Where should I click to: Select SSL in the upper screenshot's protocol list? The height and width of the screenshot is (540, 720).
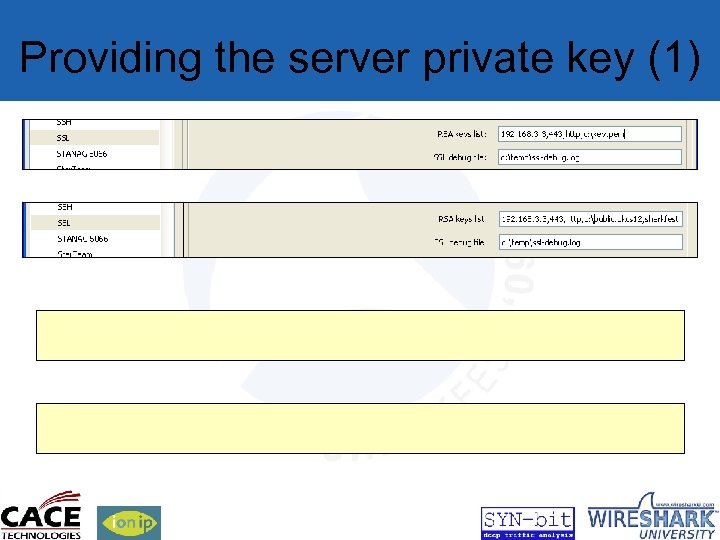pos(94,138)
